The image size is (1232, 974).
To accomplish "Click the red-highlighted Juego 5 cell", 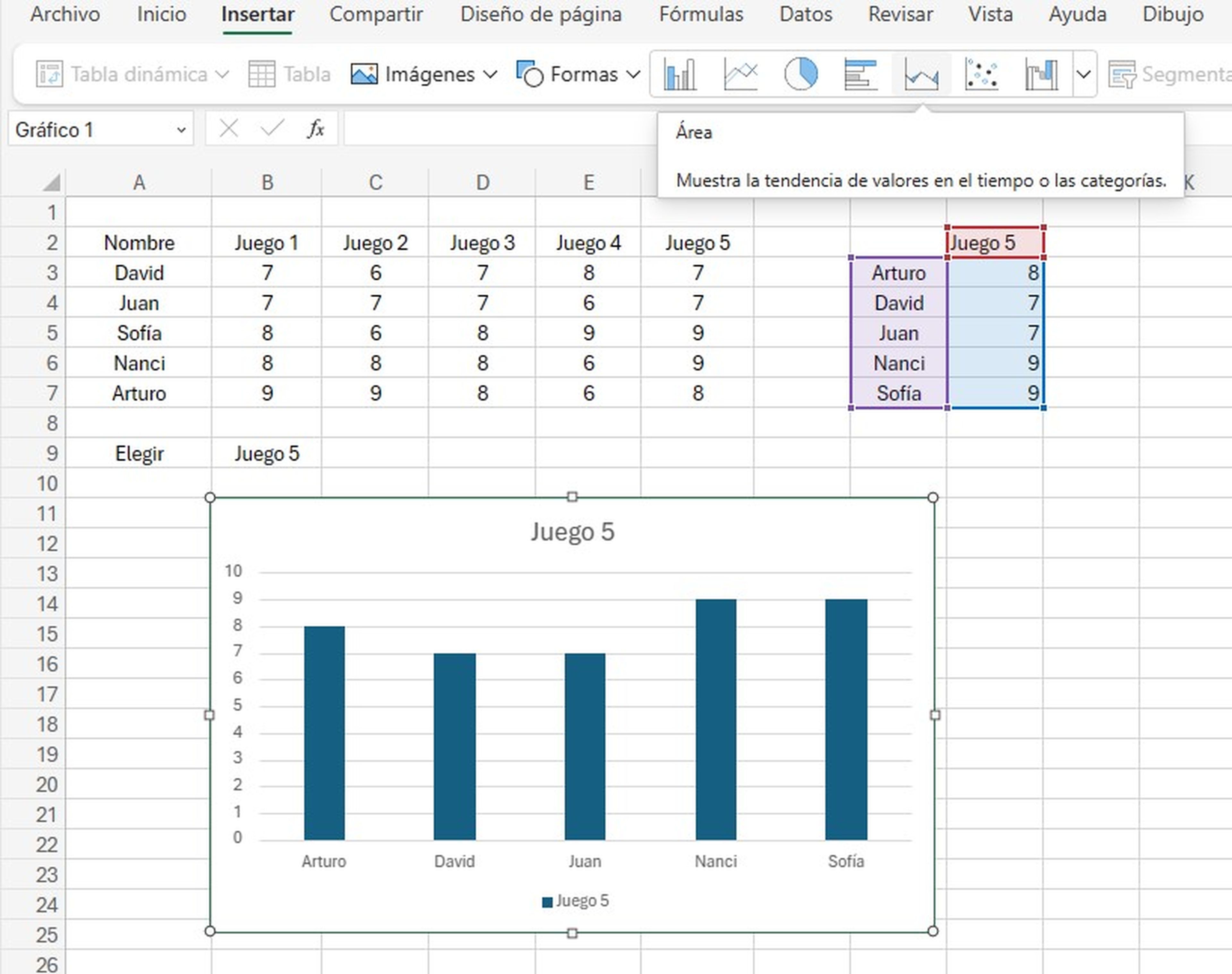I will [x=995, y=242].
